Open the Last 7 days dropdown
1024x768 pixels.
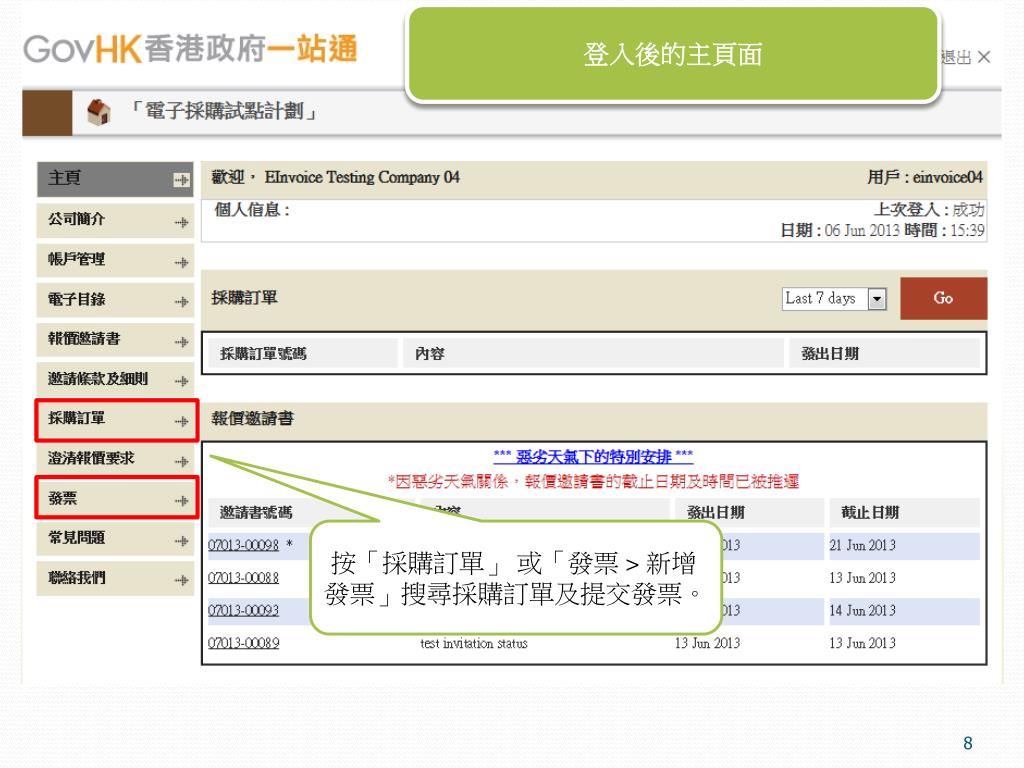[x=834, y=299]
